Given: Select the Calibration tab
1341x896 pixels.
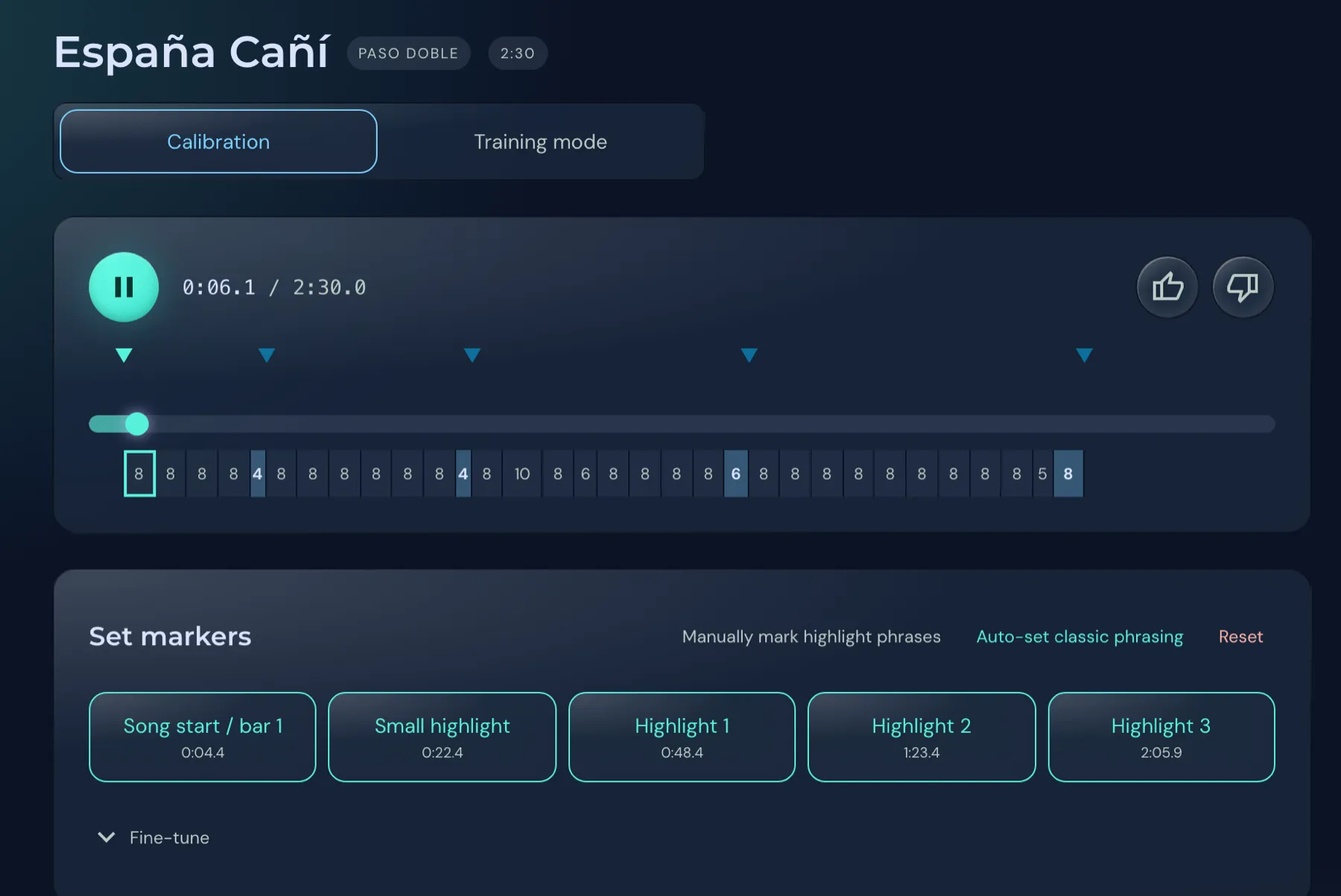Looking at the screenshot, I should [218, 142].
